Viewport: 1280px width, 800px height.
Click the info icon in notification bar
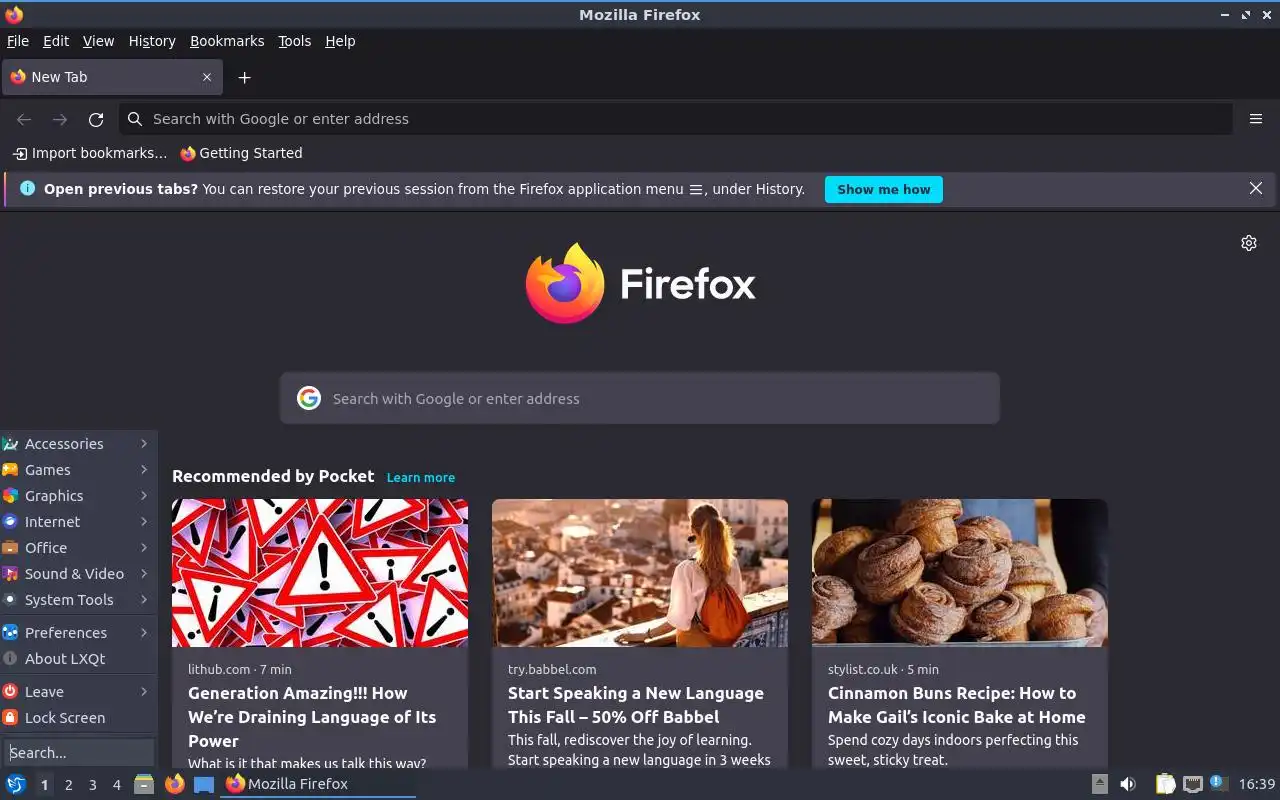pyautogui.click(x=27, y=188)
